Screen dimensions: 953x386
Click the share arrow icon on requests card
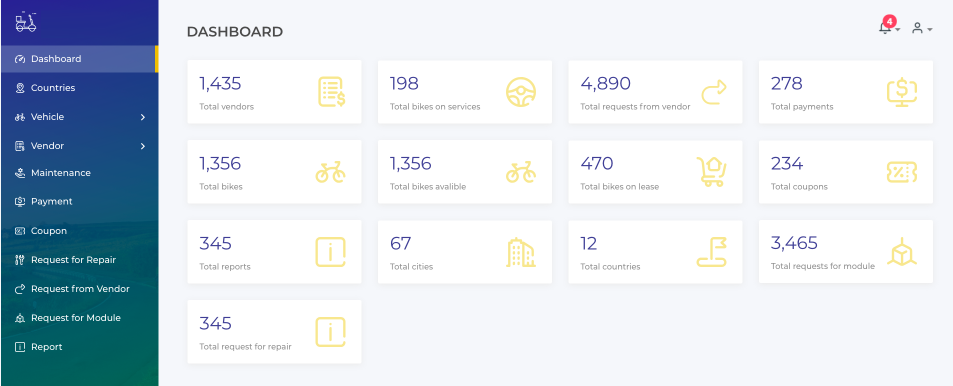[x=714, y=92]
